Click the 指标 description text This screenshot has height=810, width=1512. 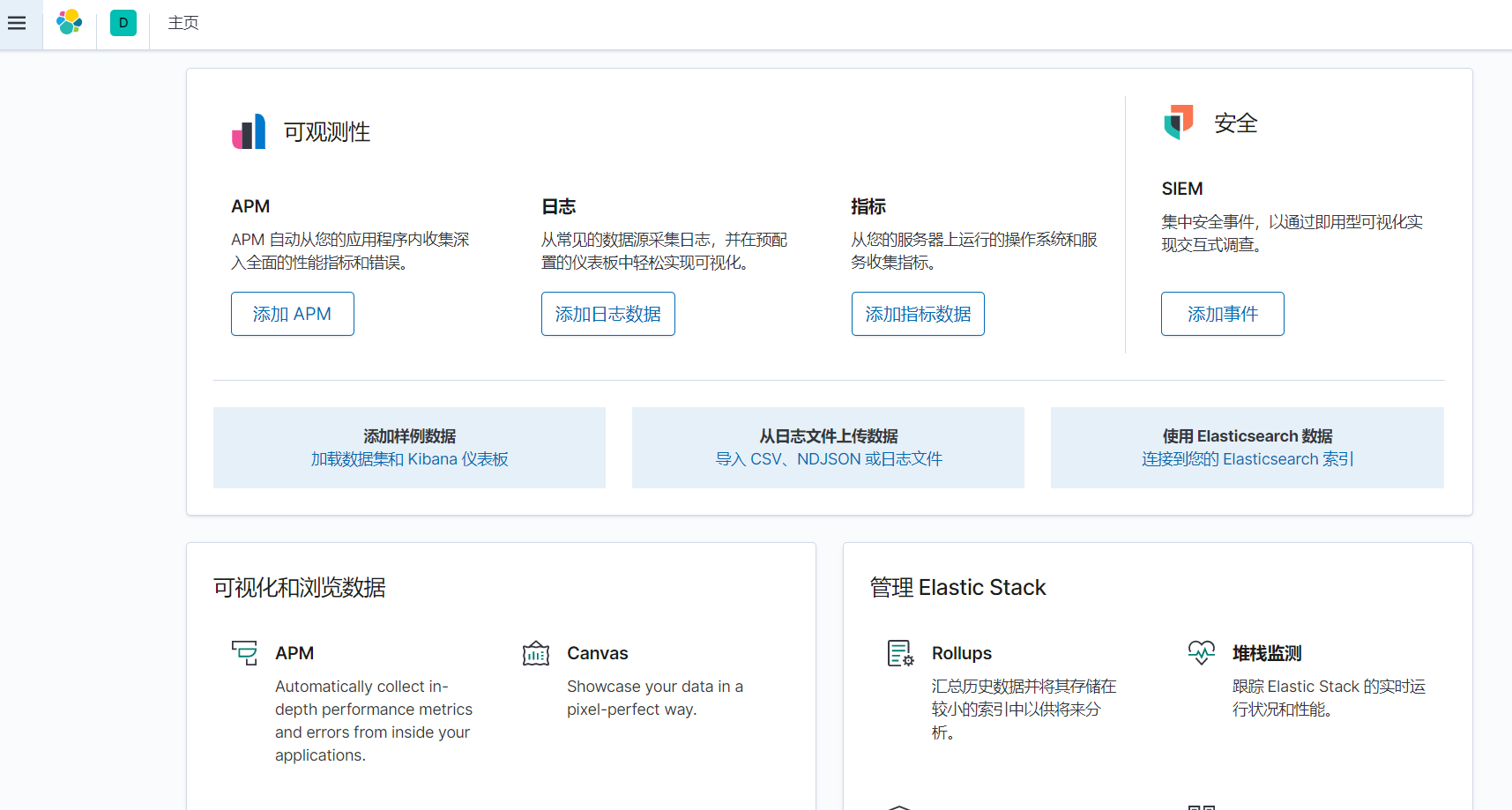(974, 251)
